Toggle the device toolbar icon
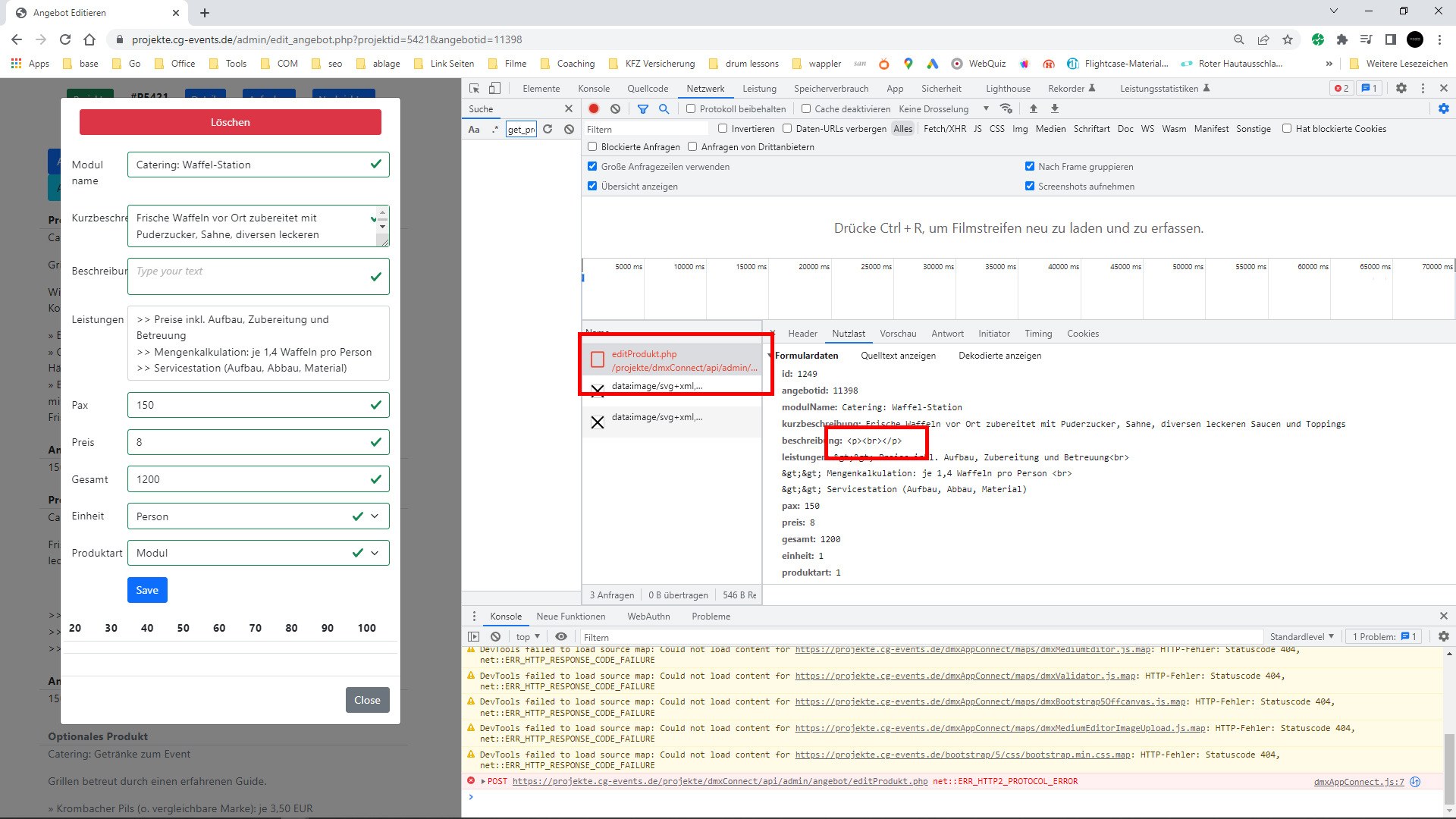This screenshot has height=819, width=1456. pos(494,89)
